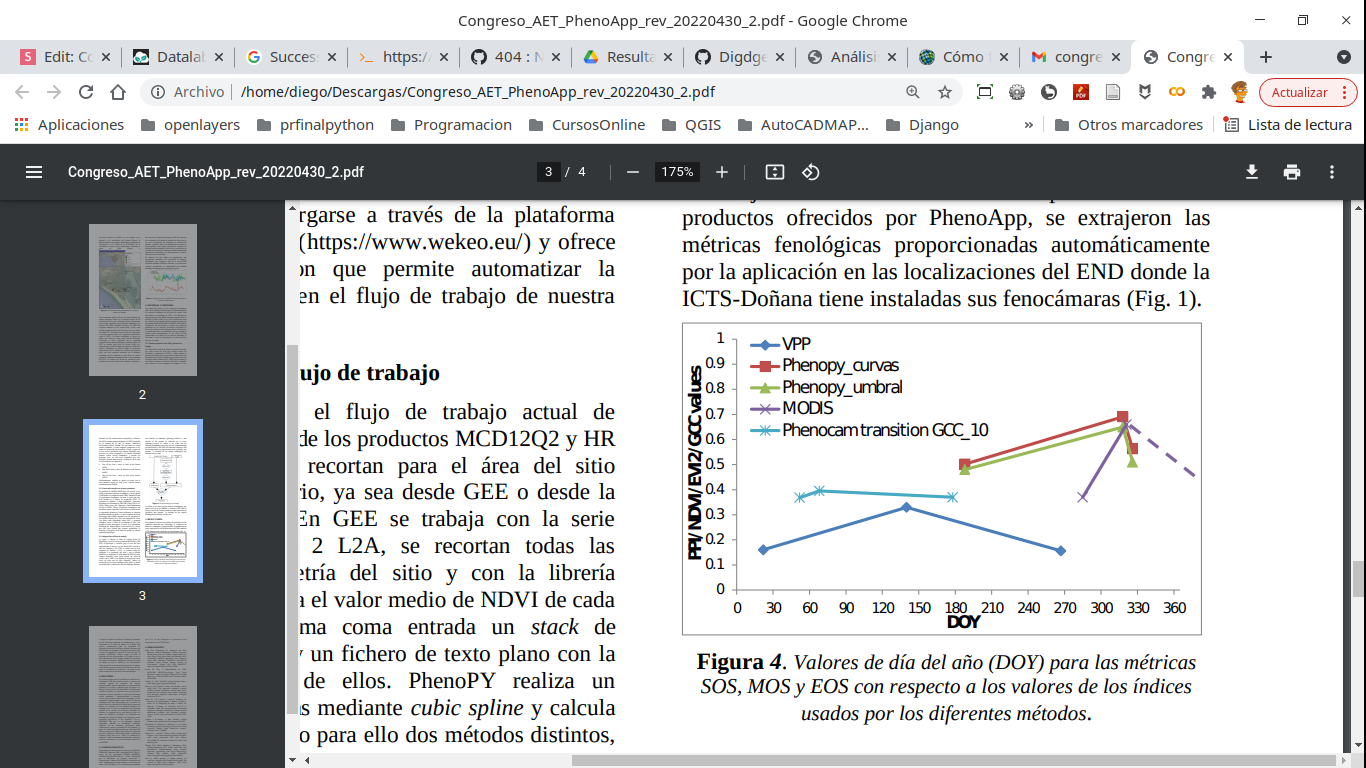
Task: Download the PDF file
Action: click(x=1251, y=172)
